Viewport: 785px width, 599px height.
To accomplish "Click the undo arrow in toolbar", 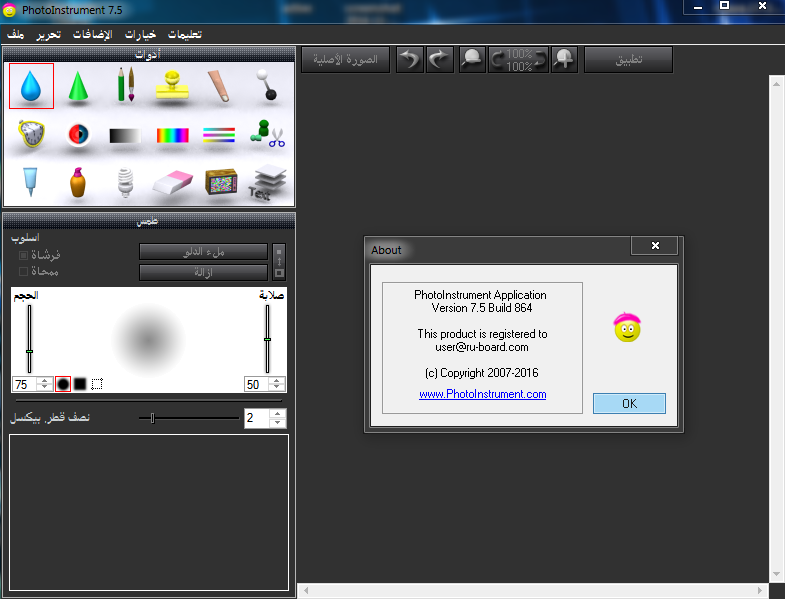I will click(410, 60).
